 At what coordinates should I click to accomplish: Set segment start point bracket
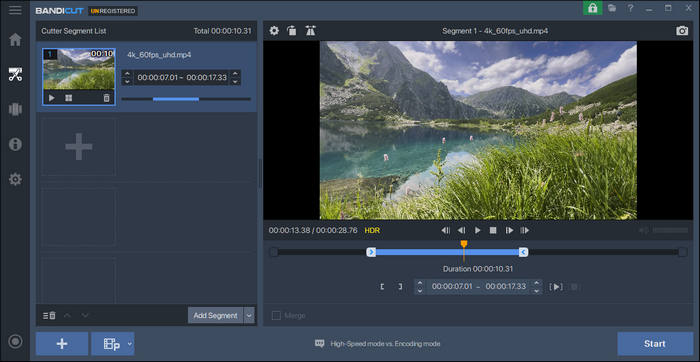point(382,287)
